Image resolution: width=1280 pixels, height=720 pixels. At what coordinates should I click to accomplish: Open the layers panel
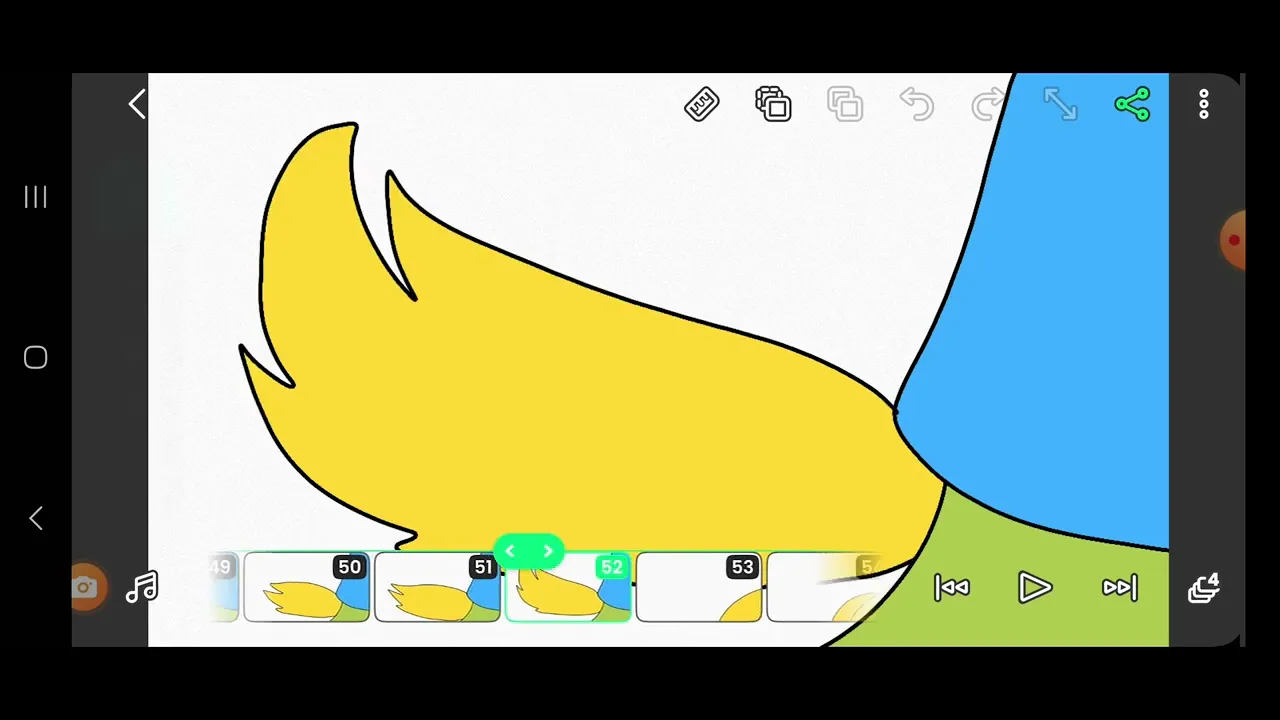(1204, 588)
